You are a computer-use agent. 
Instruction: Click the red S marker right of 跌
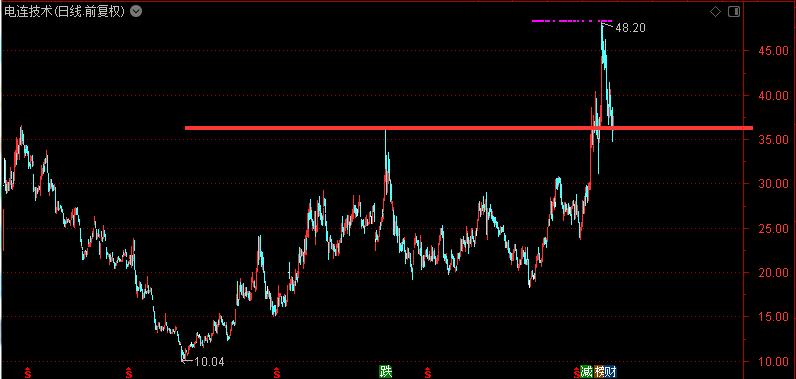[x=428, y=372]
